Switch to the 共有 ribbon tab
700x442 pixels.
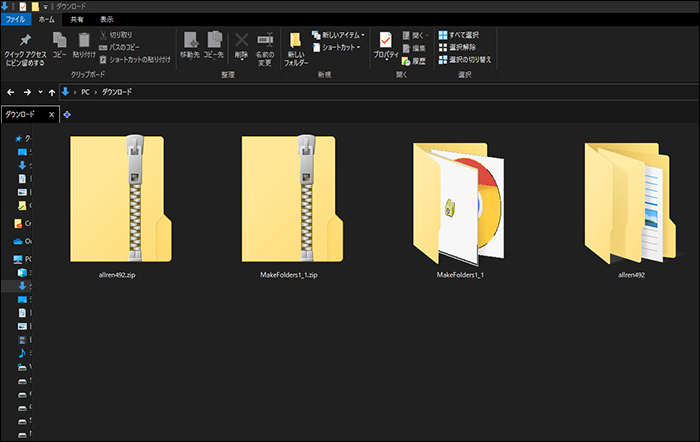pyautogui.click(x=76, y=18)
